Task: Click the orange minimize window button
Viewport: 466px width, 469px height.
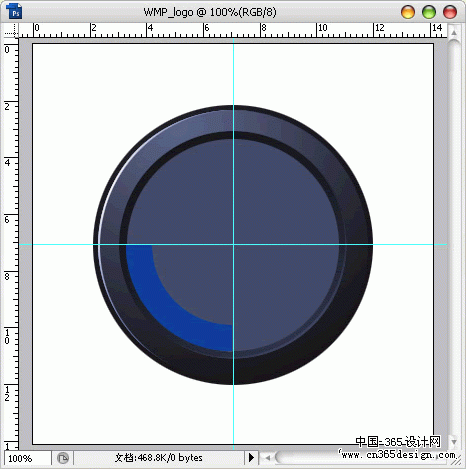Action: click(408, 12)
